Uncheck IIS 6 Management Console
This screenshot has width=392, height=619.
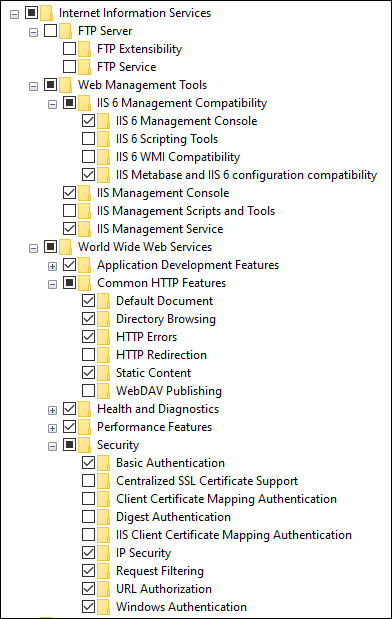(x=88, y=120)
